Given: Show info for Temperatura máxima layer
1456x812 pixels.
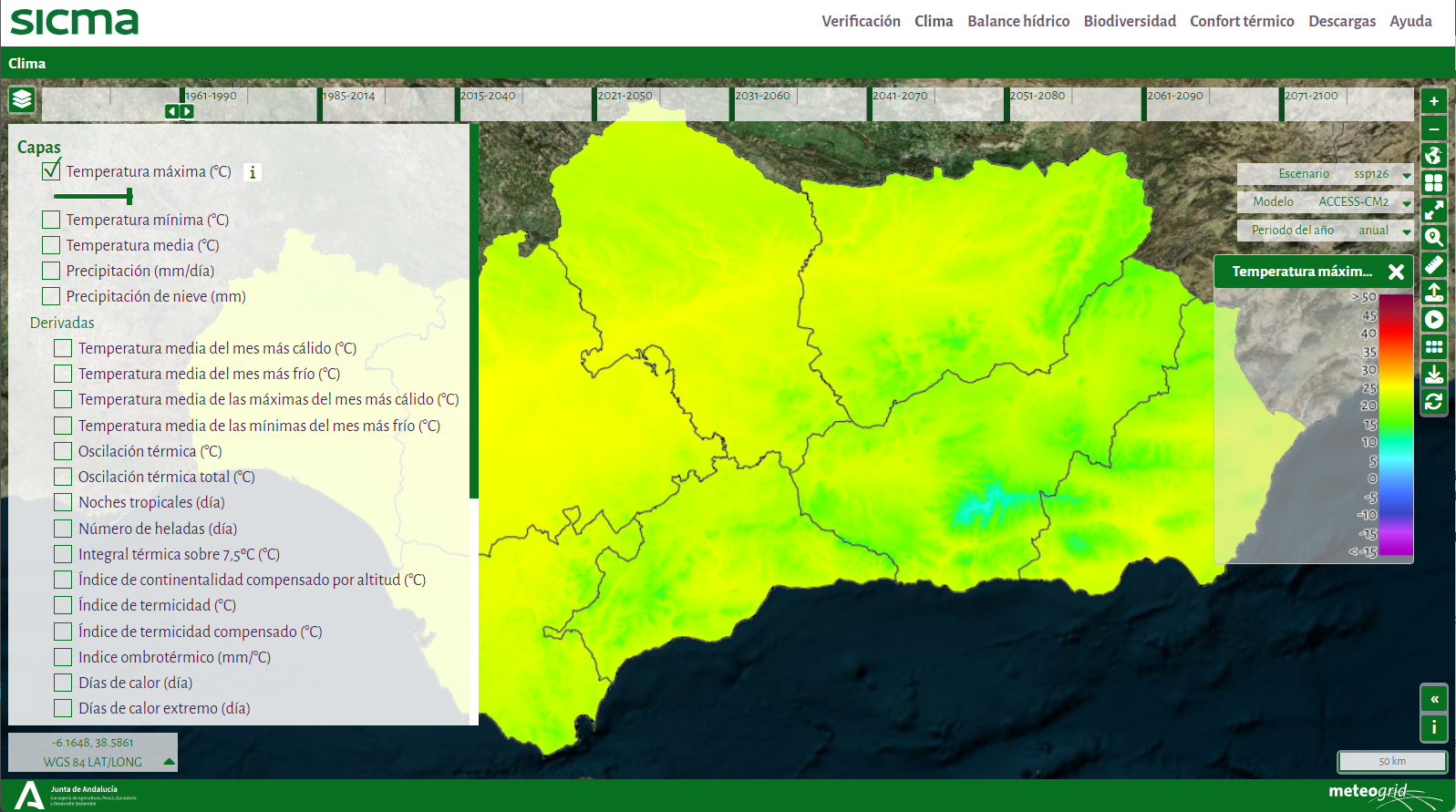Looking at the screenshot, I should [253, 171].
